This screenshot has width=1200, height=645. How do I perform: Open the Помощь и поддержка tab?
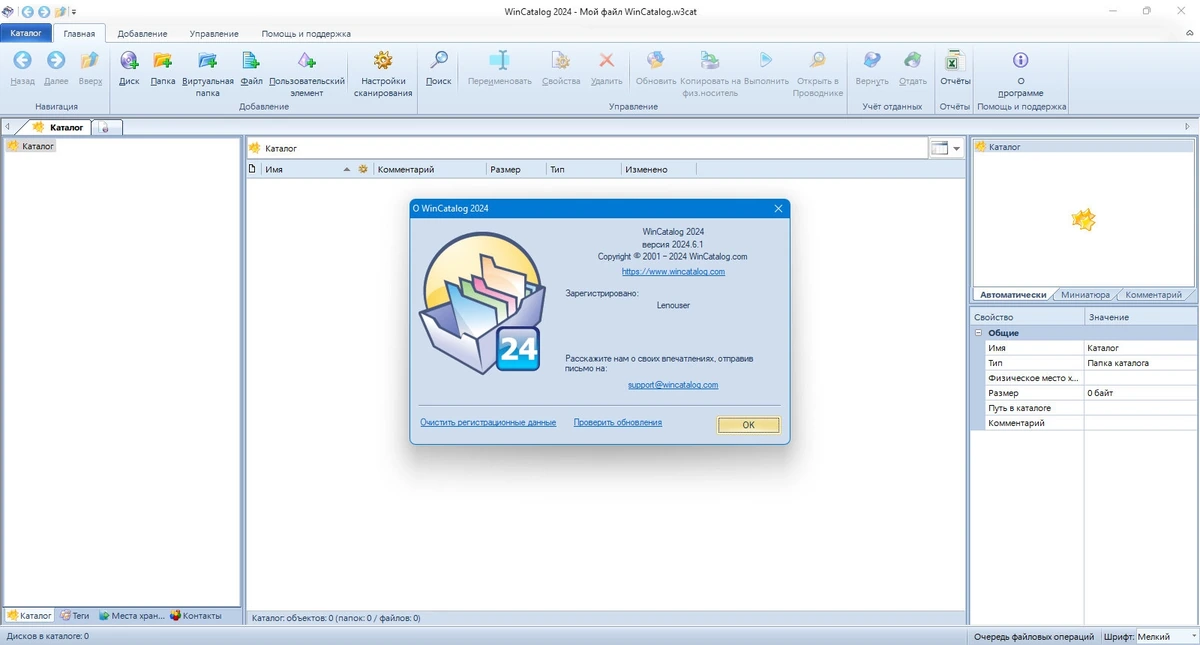(306, 33)
